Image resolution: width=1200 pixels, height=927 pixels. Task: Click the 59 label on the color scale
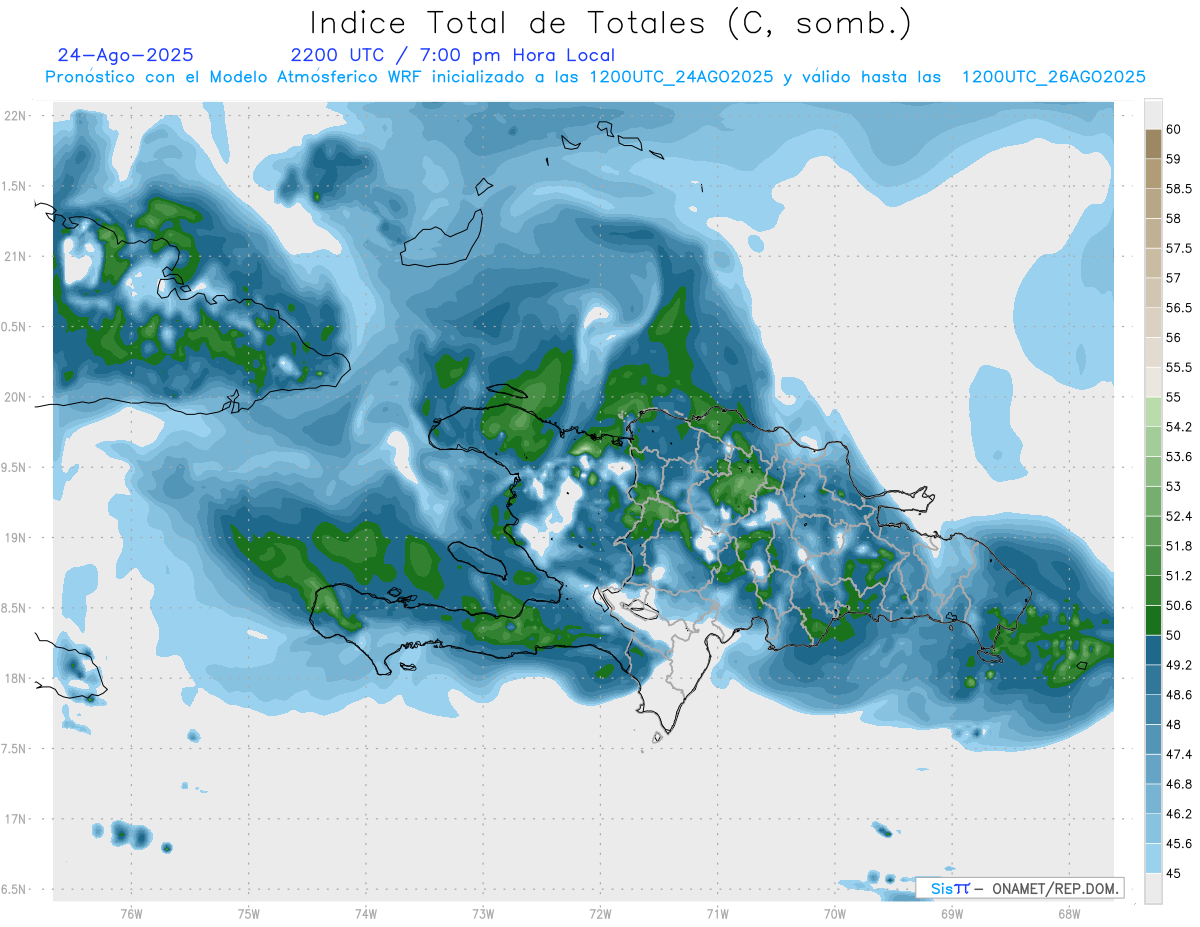[1173, 159]
